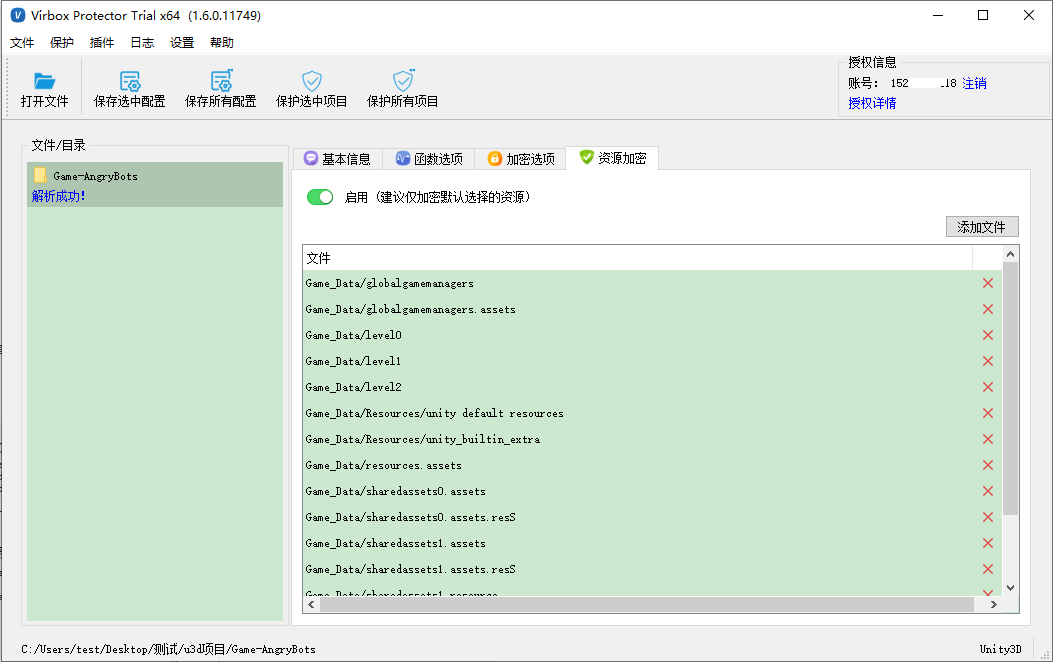1053x662 pixels.
Task: Click the file list scroll up arrow
Action: (x=1010, y=254)
